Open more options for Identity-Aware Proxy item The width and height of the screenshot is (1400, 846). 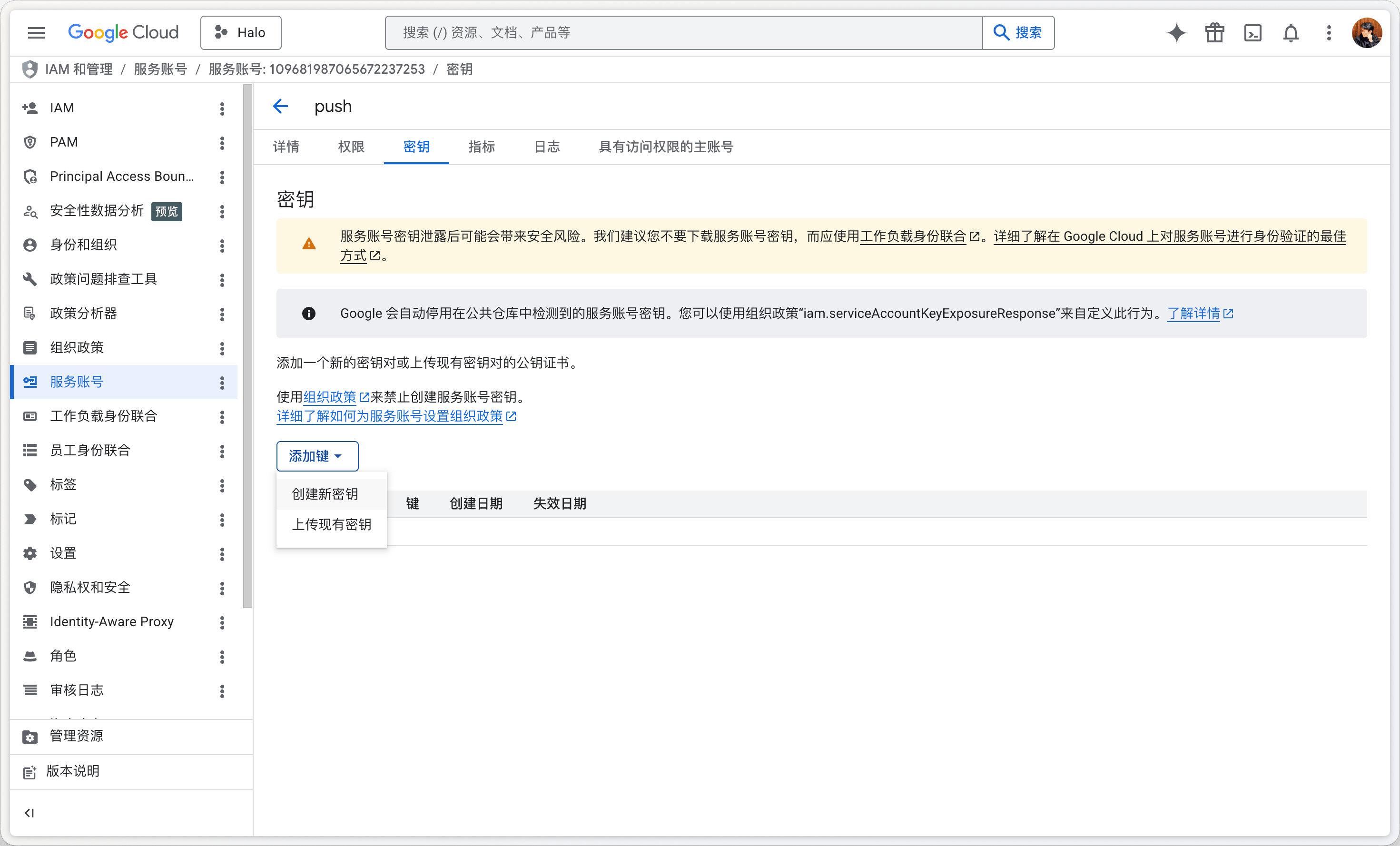222,622
